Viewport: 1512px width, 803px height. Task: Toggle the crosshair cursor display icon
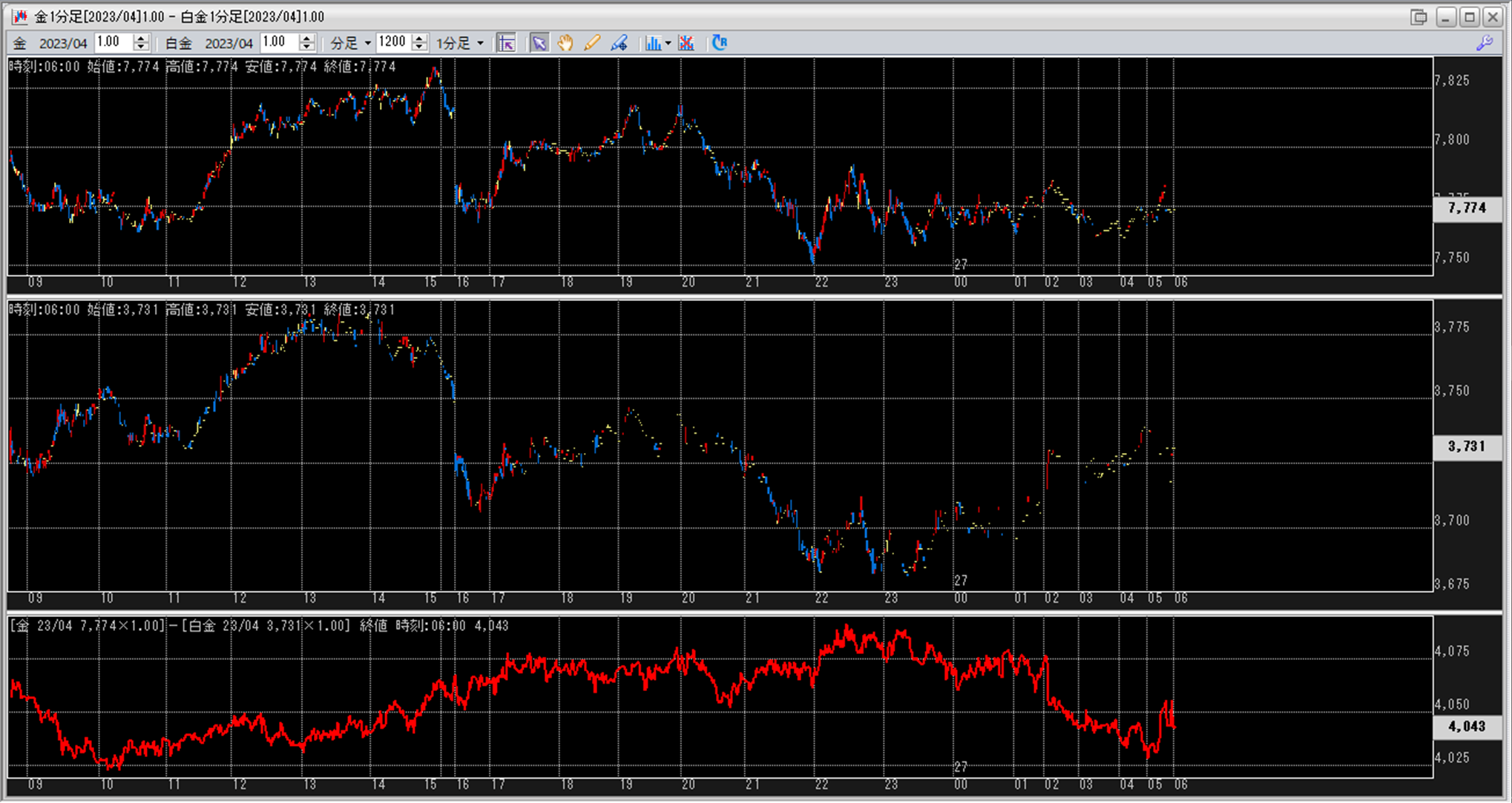coord(507,43)
